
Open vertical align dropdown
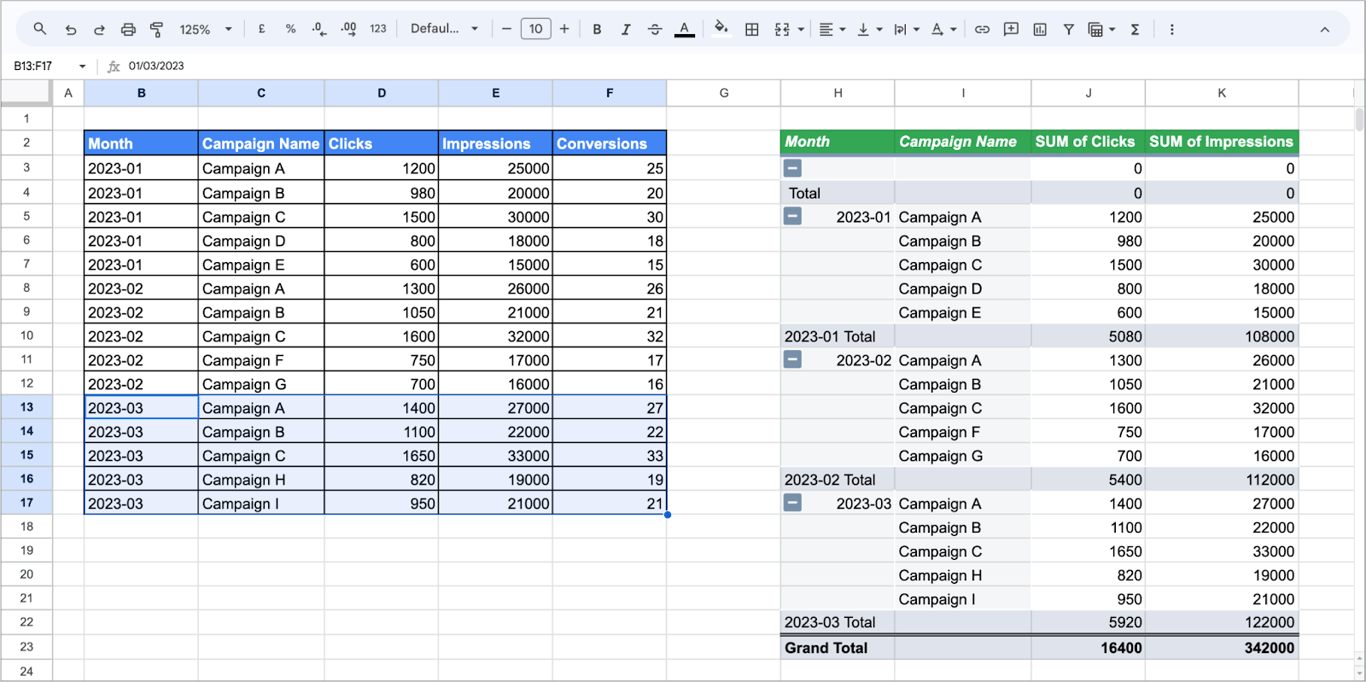869,29
